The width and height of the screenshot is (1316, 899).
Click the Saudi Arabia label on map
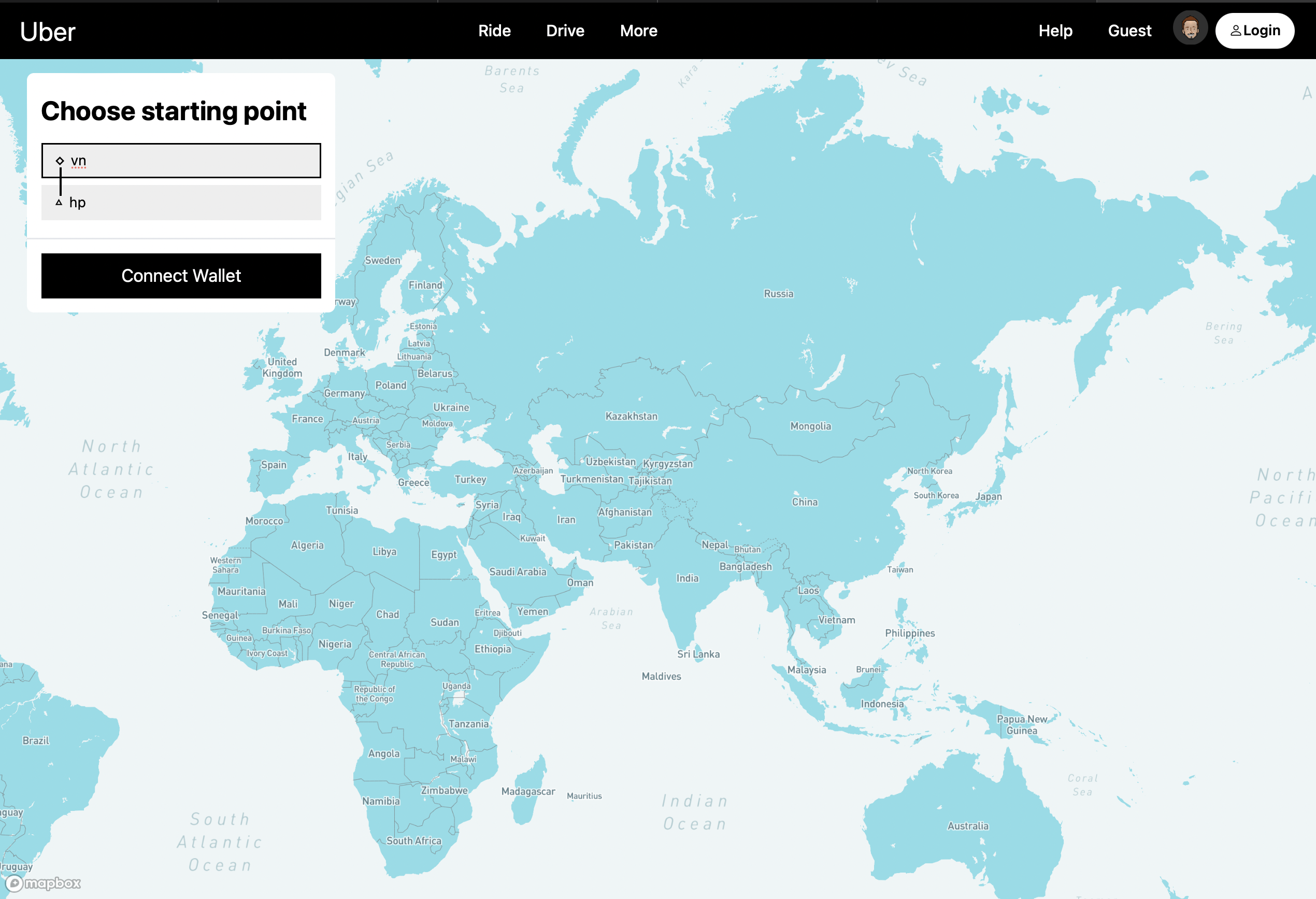[518, 572]
